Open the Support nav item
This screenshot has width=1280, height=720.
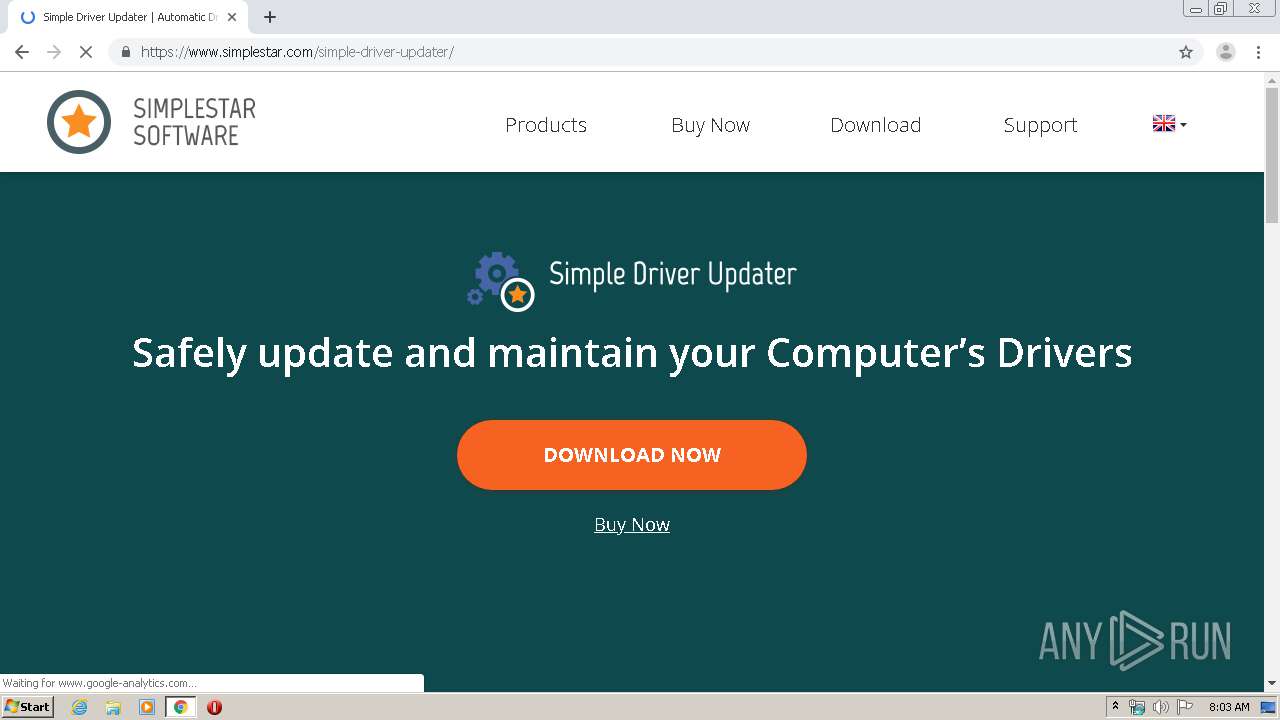[1041, 125]
